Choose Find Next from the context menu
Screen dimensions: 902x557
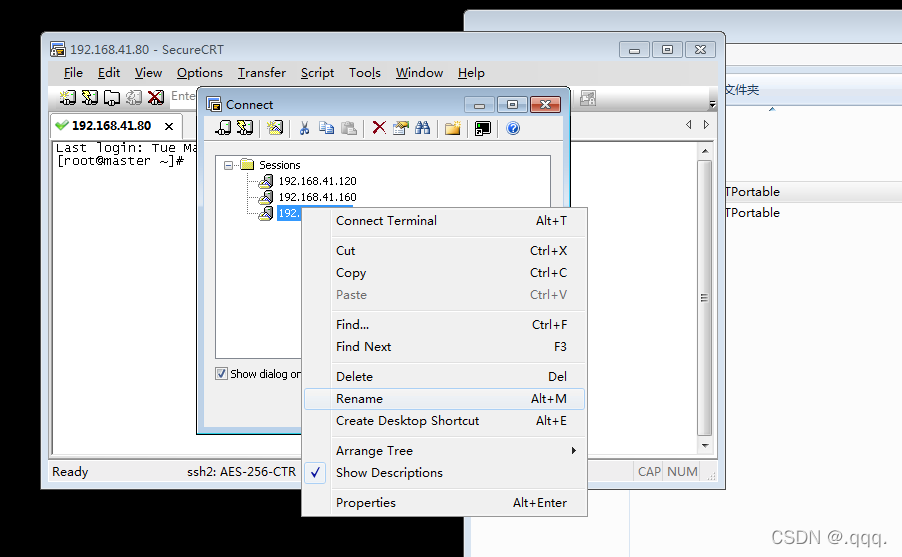444,346
